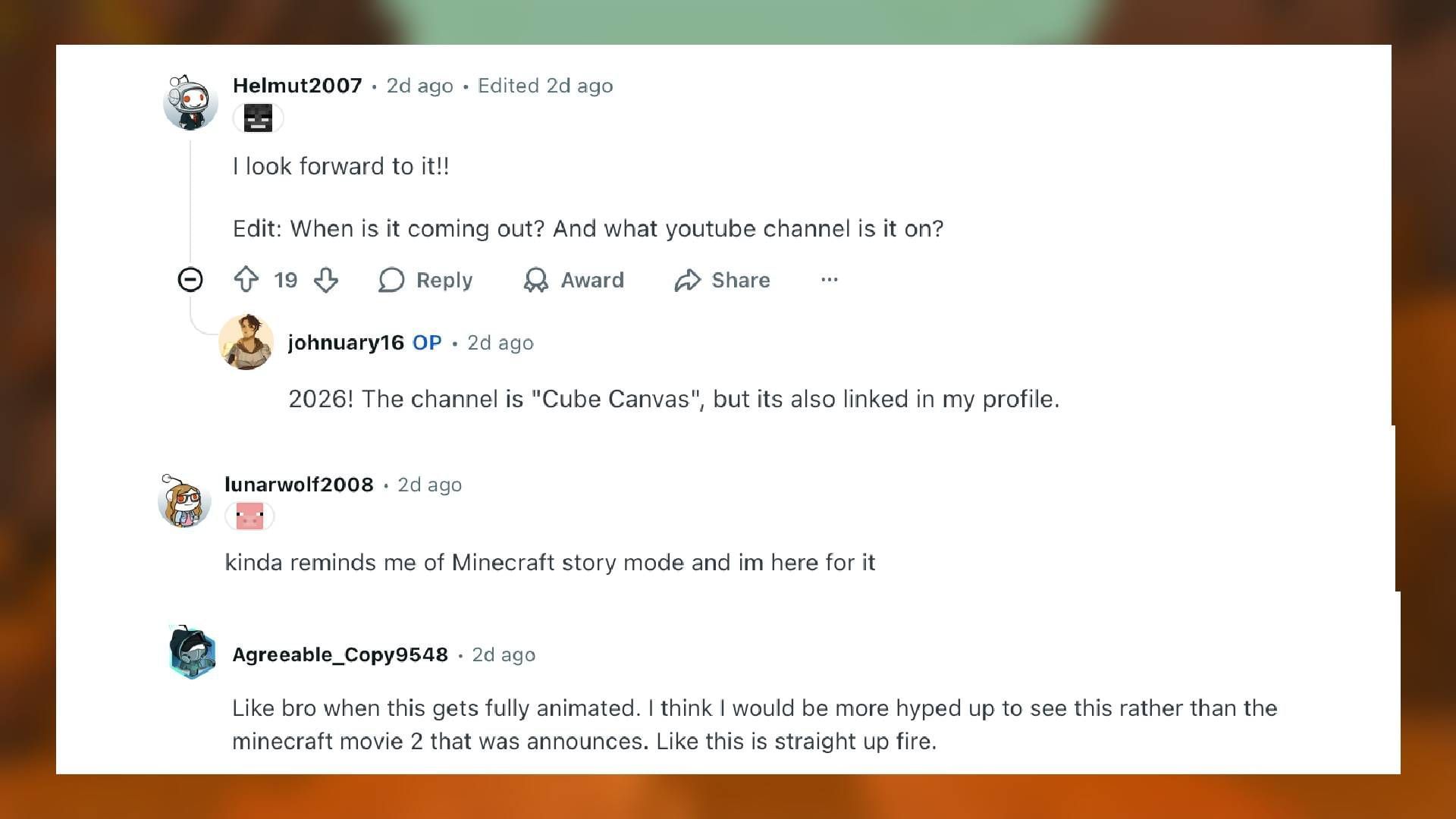Click the Share arrow icon

click(688, 280)
